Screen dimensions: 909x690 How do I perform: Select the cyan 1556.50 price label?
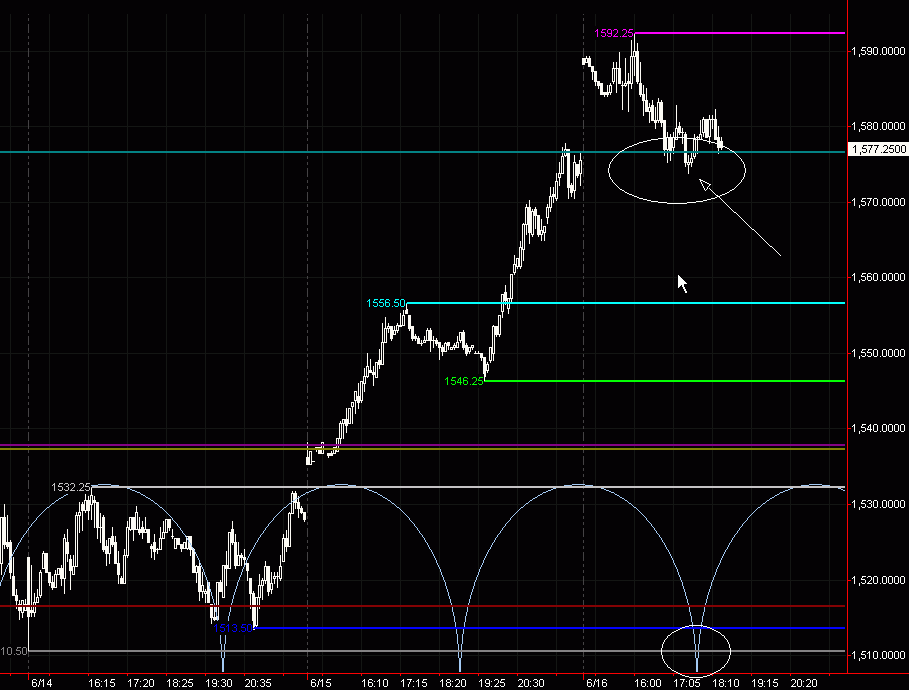tap(386, 303)
